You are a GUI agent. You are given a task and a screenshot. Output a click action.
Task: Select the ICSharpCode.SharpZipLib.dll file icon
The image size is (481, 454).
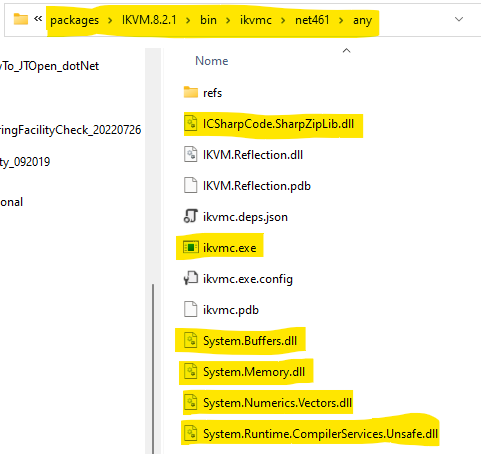pyautogui.click(x=191, y=124)
